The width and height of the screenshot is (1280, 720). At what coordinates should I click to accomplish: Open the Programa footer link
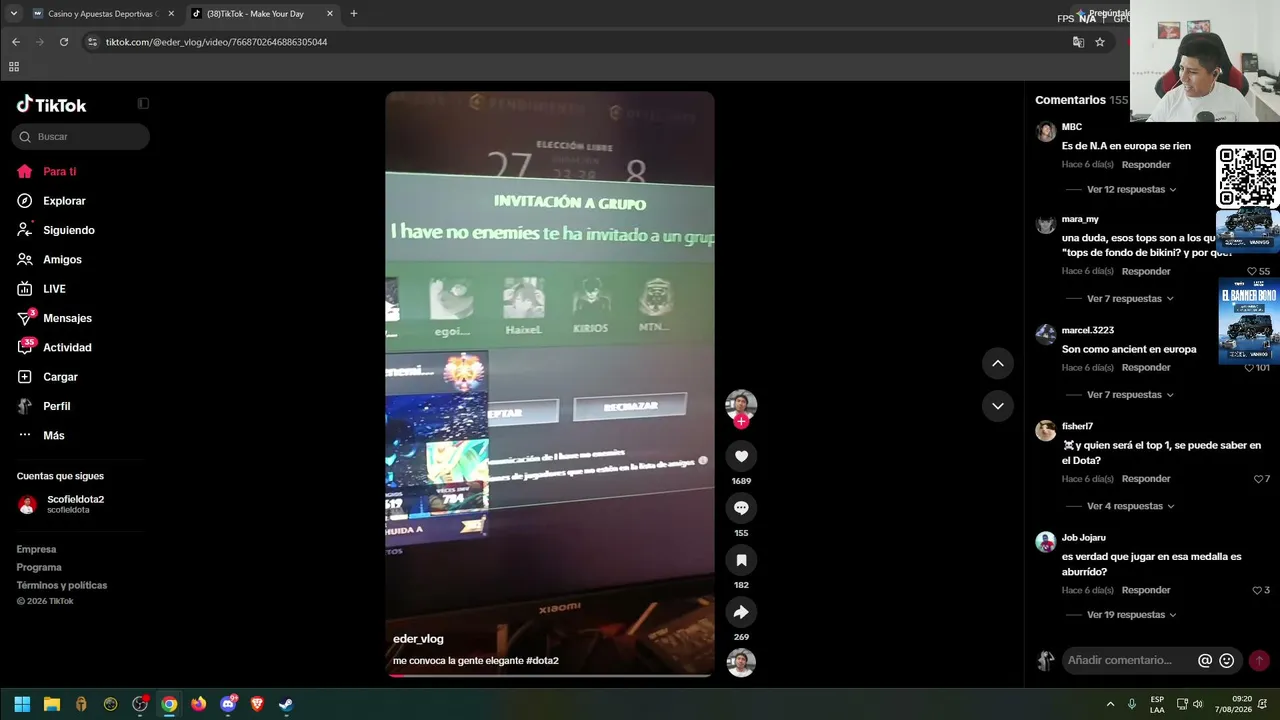[39, 568]
